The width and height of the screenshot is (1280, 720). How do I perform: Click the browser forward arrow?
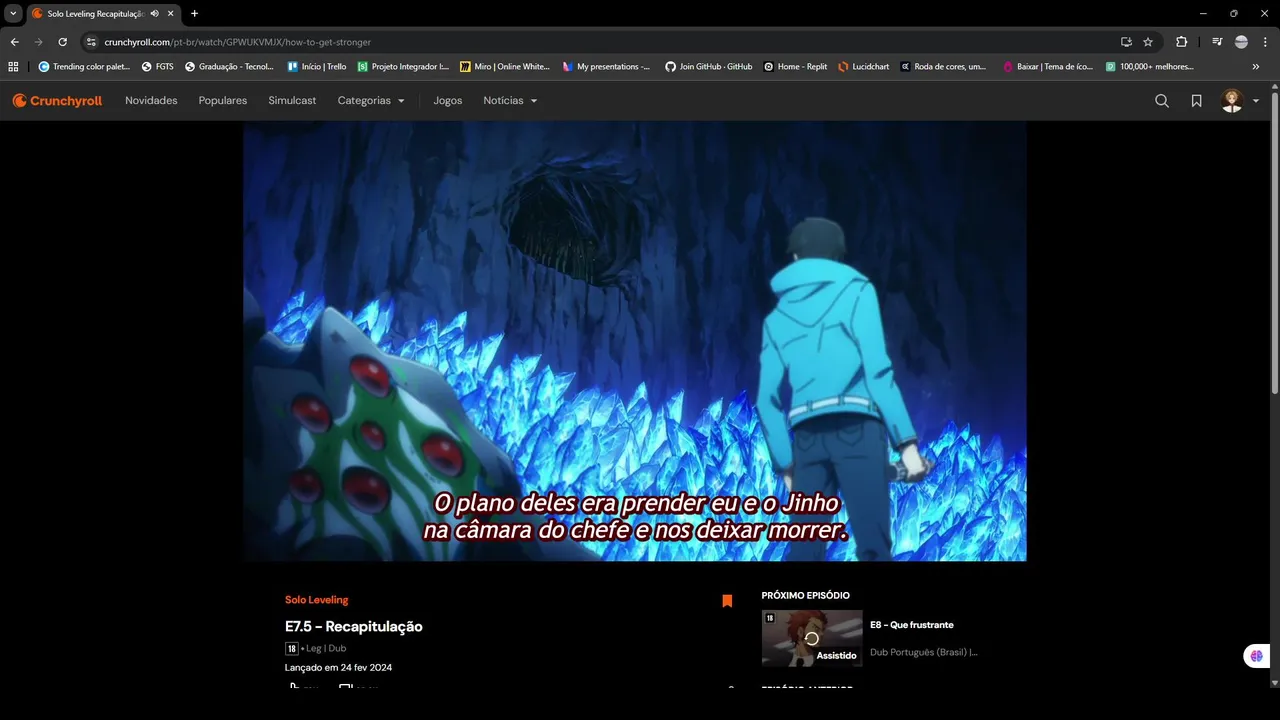pos(38,42)
